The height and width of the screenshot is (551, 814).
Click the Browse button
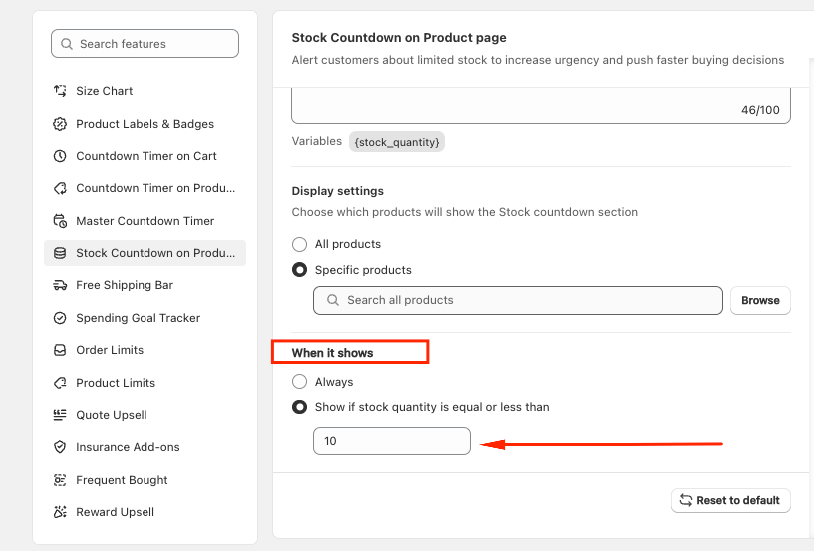(760, 300)
